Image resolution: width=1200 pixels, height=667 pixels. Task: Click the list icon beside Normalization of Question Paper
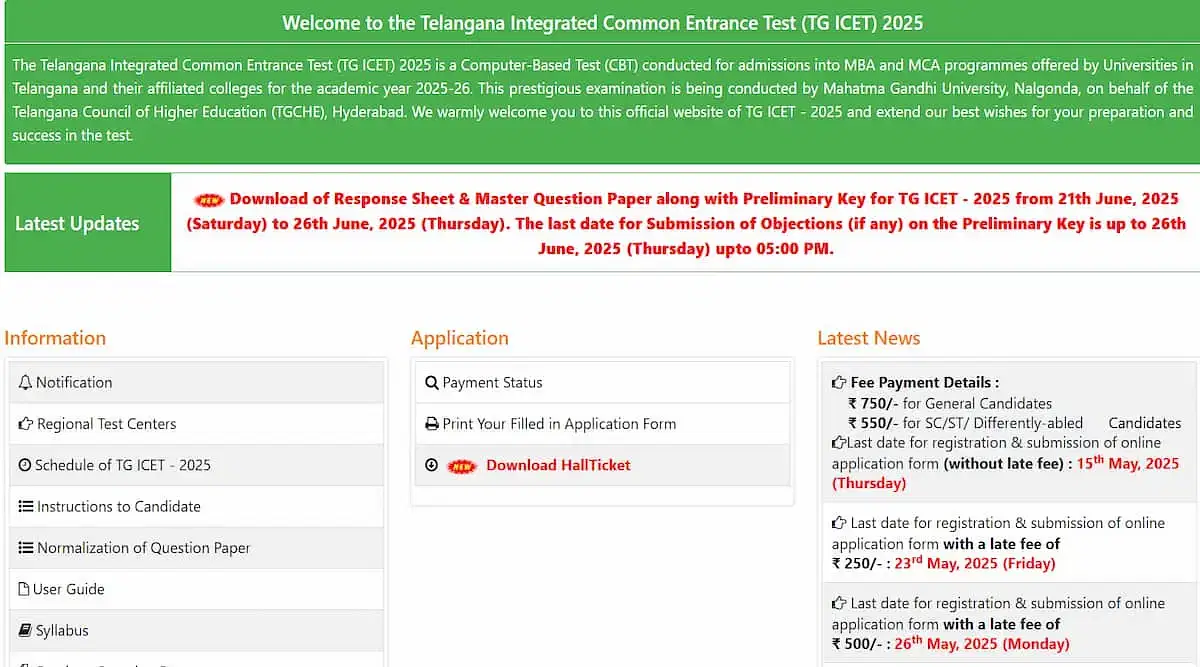(26, 548)
